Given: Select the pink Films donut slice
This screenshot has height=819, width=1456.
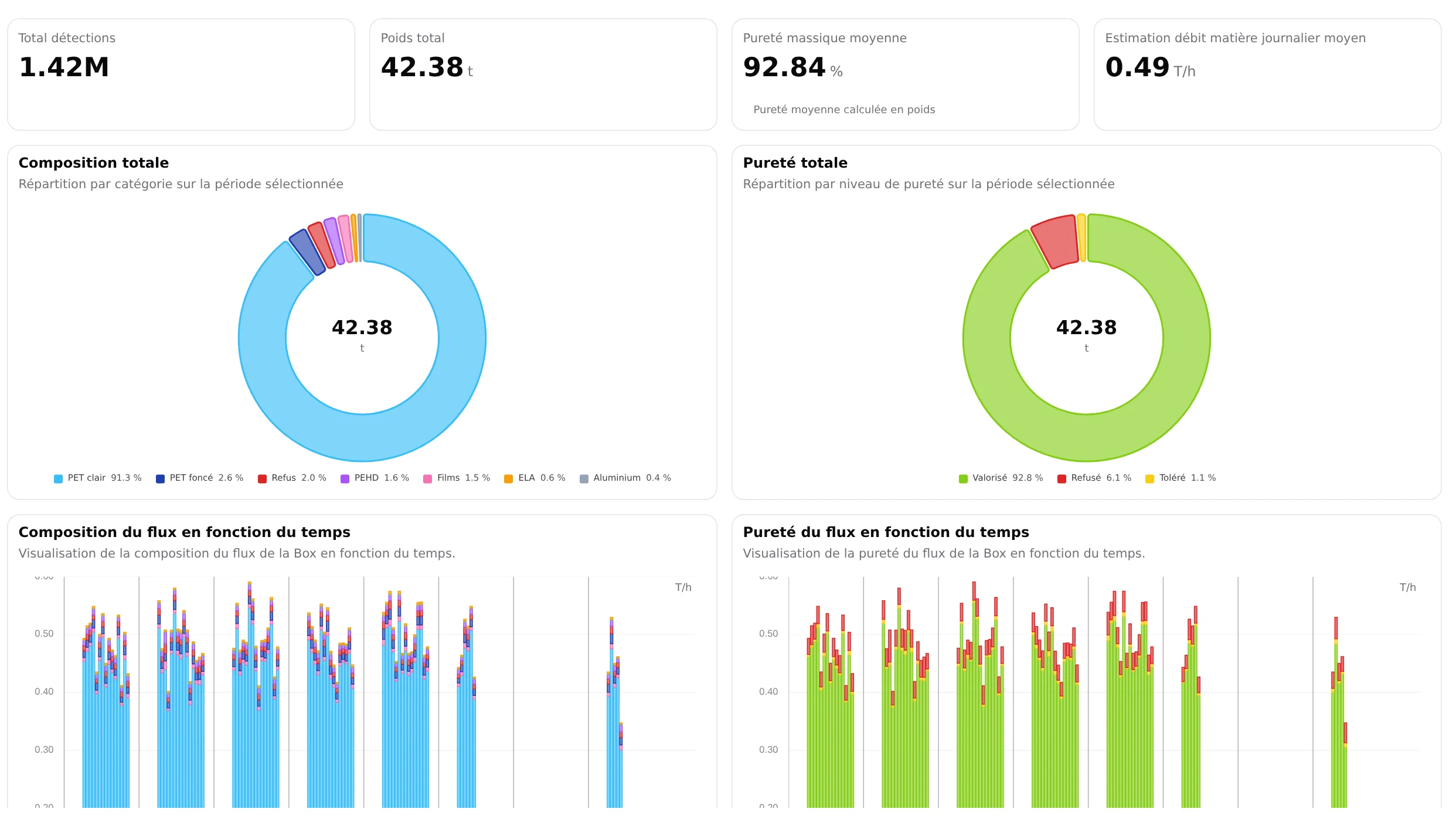Looking at the screenshot, I should pos(346,239).
